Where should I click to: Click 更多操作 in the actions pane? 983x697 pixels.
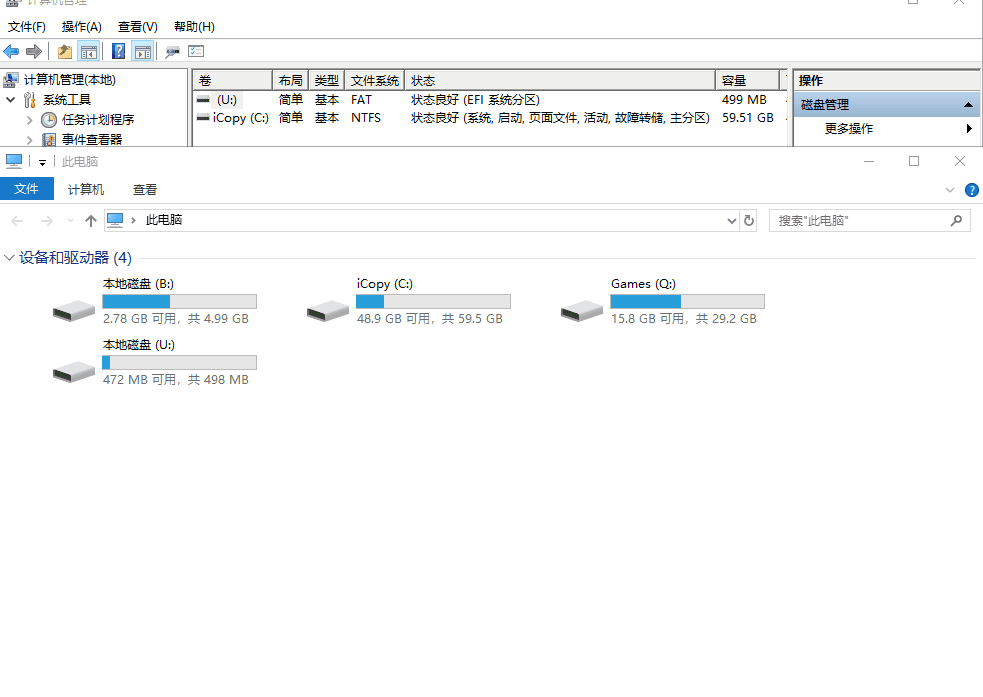pos(848,129)
